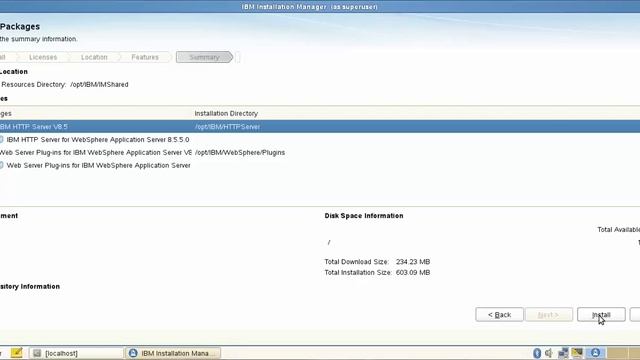Select the Features wizard step
Screen dimensions: 640x360
pyautogui.click(x=145, y=57)
